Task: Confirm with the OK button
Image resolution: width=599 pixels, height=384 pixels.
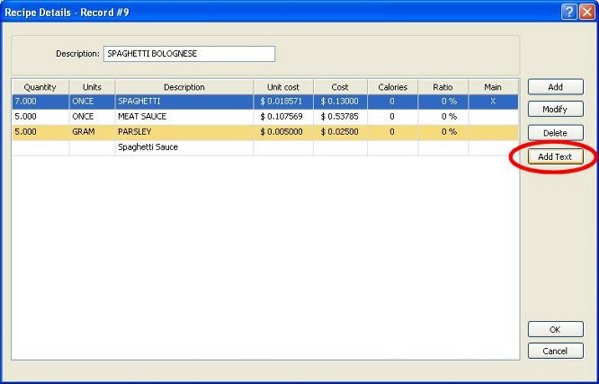Action: (555, 329)
